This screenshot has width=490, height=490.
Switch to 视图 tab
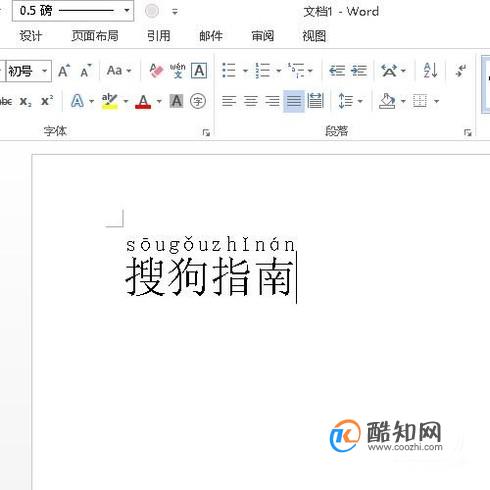(x=314, y=36)
